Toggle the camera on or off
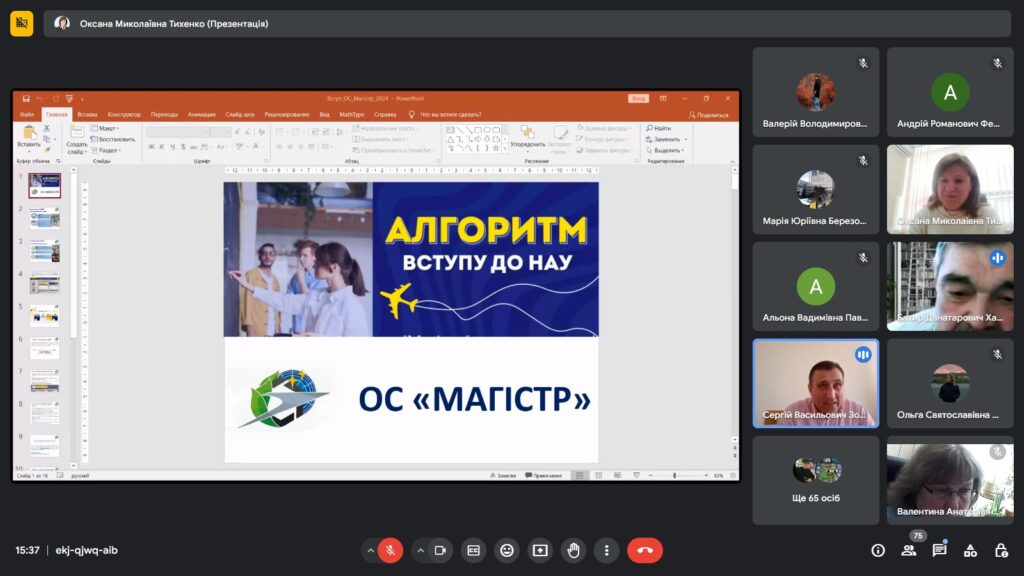Viewport: 1024px width, 576px height. pos(440,550)
